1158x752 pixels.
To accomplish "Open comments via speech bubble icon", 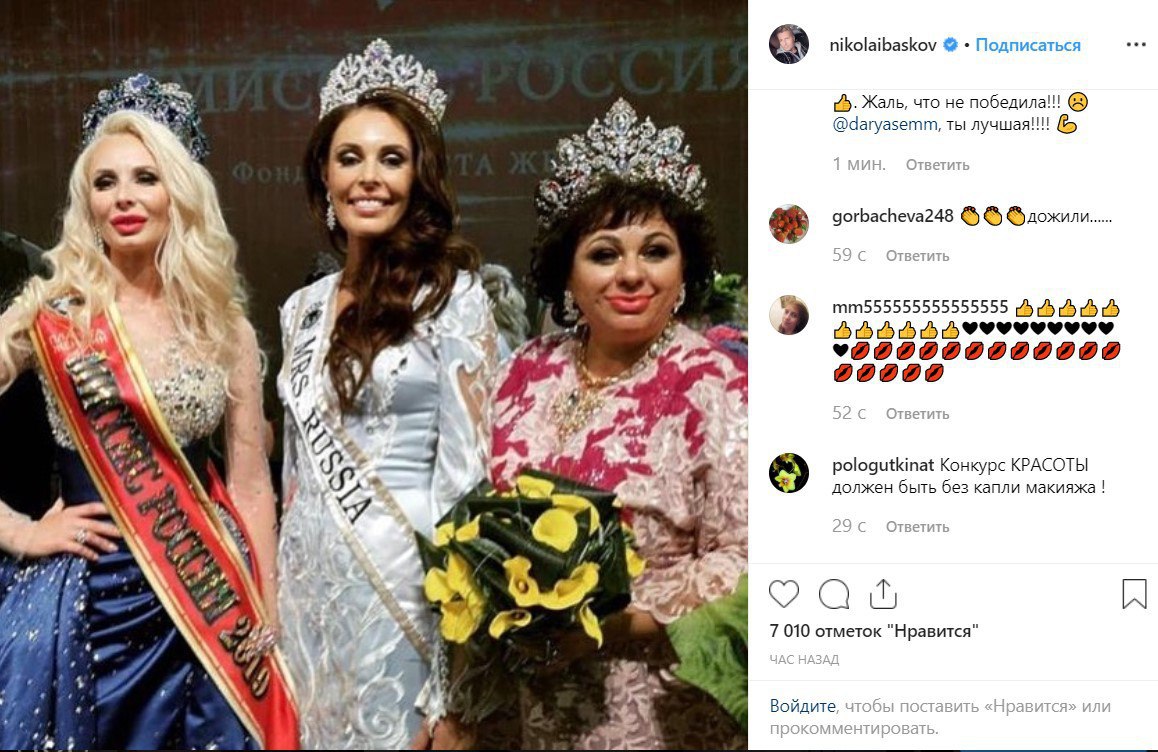I will tap(834, 594).
